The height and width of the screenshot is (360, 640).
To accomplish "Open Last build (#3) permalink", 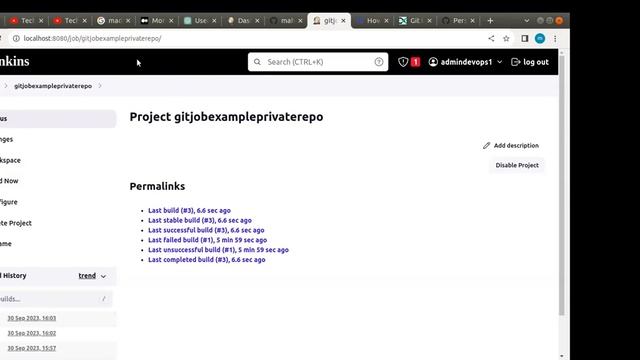I will pos(189,211).
